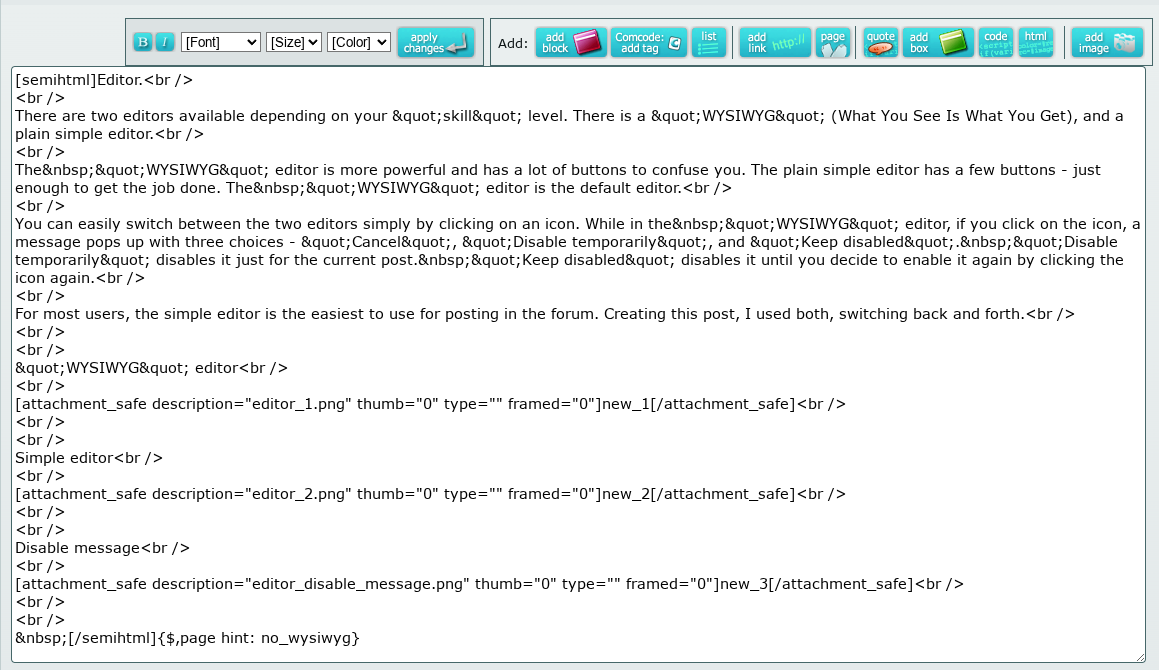Screen dimensions: 1159x670
Task: Open the Font dropdown
Action: click(x=221, y=42)
